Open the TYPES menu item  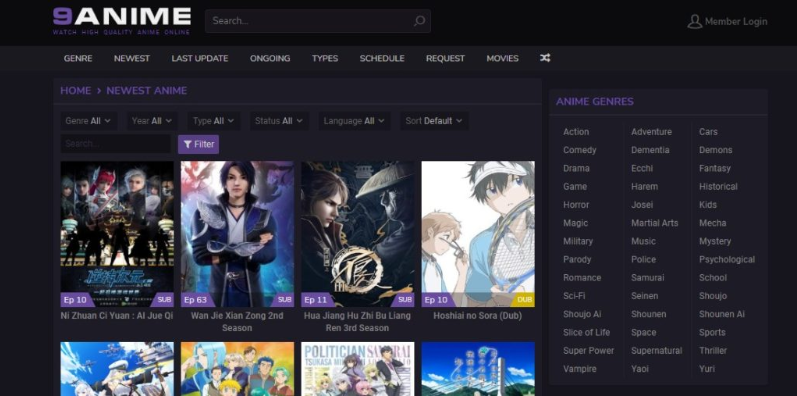(x=325, y=58)
